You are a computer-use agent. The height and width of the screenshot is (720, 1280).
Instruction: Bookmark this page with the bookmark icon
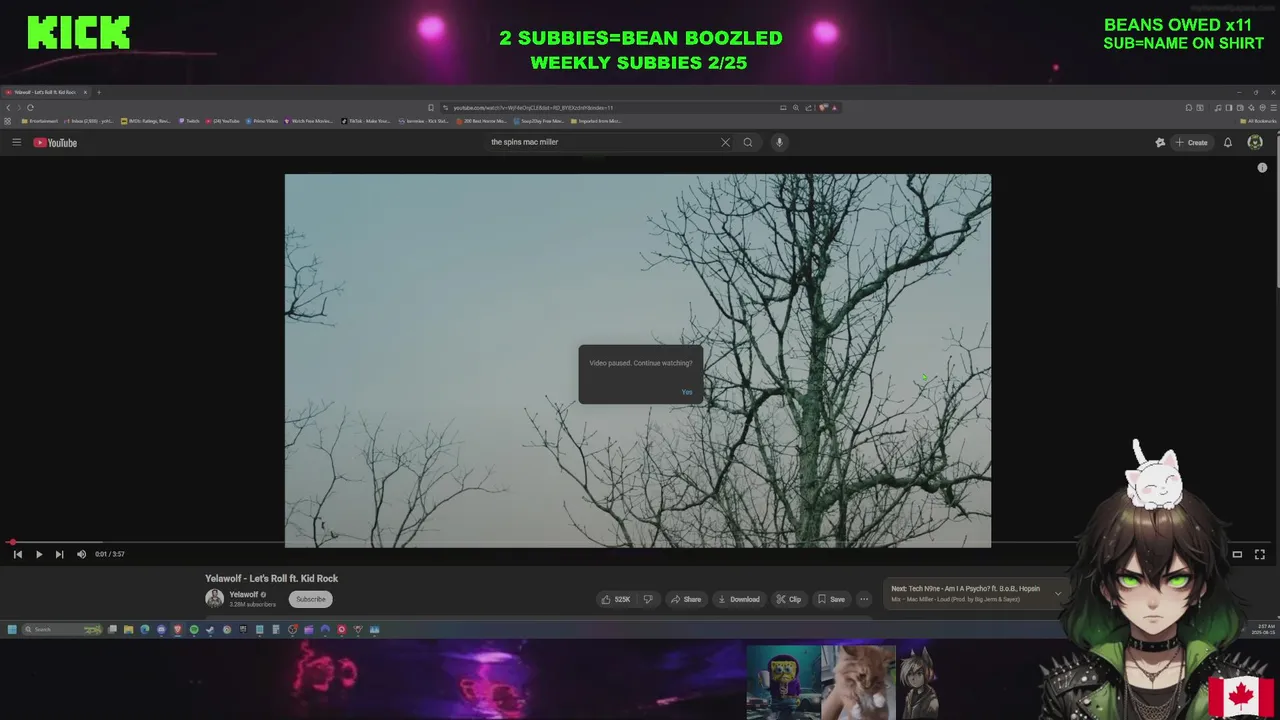pyautogui.click(x=431, y=108)
